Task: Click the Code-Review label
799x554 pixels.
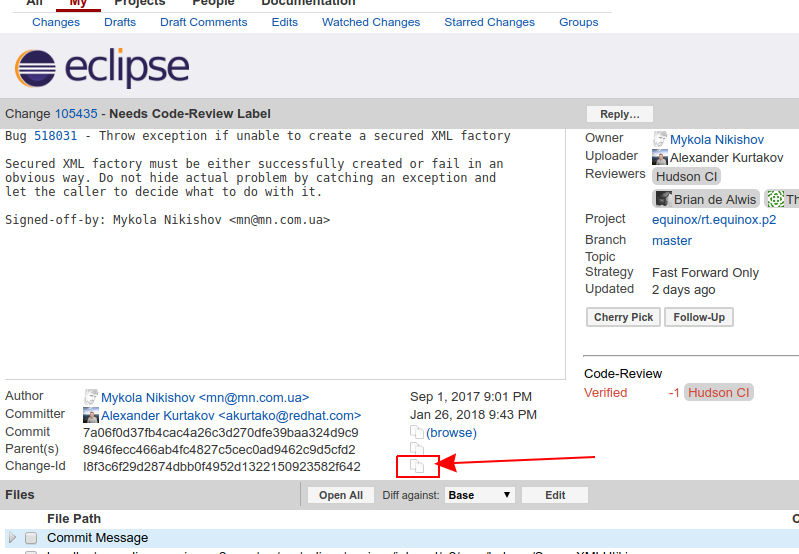Action: click(x=623, y=374)
